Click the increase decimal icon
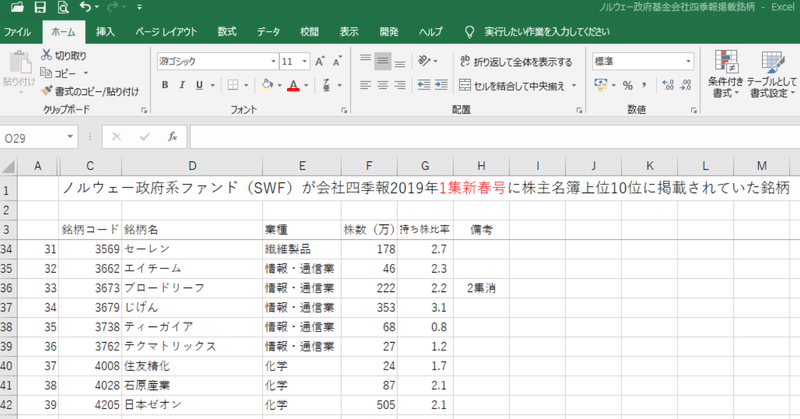 [x=668, y=85]
